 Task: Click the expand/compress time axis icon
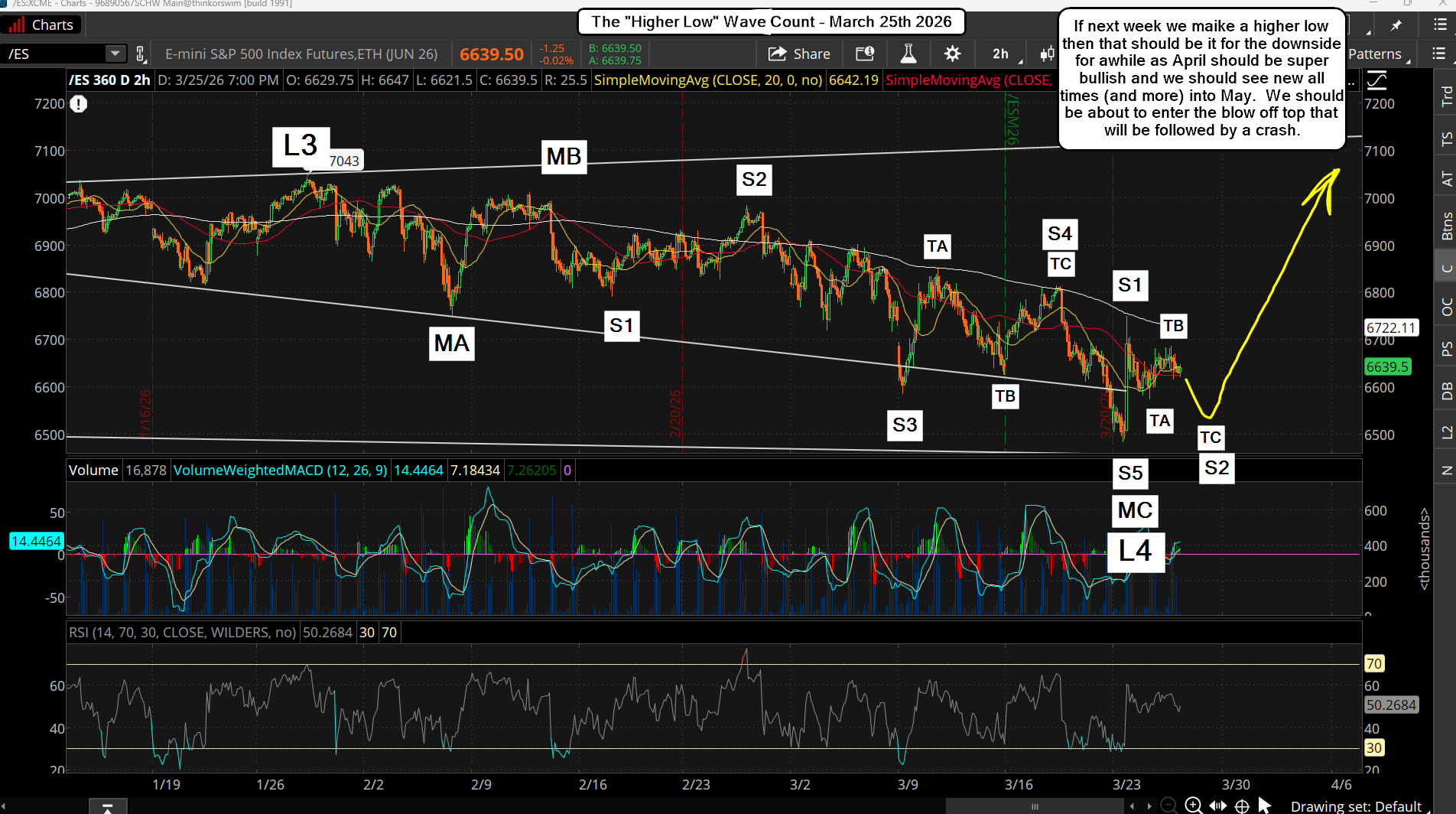click(1218, 806)
